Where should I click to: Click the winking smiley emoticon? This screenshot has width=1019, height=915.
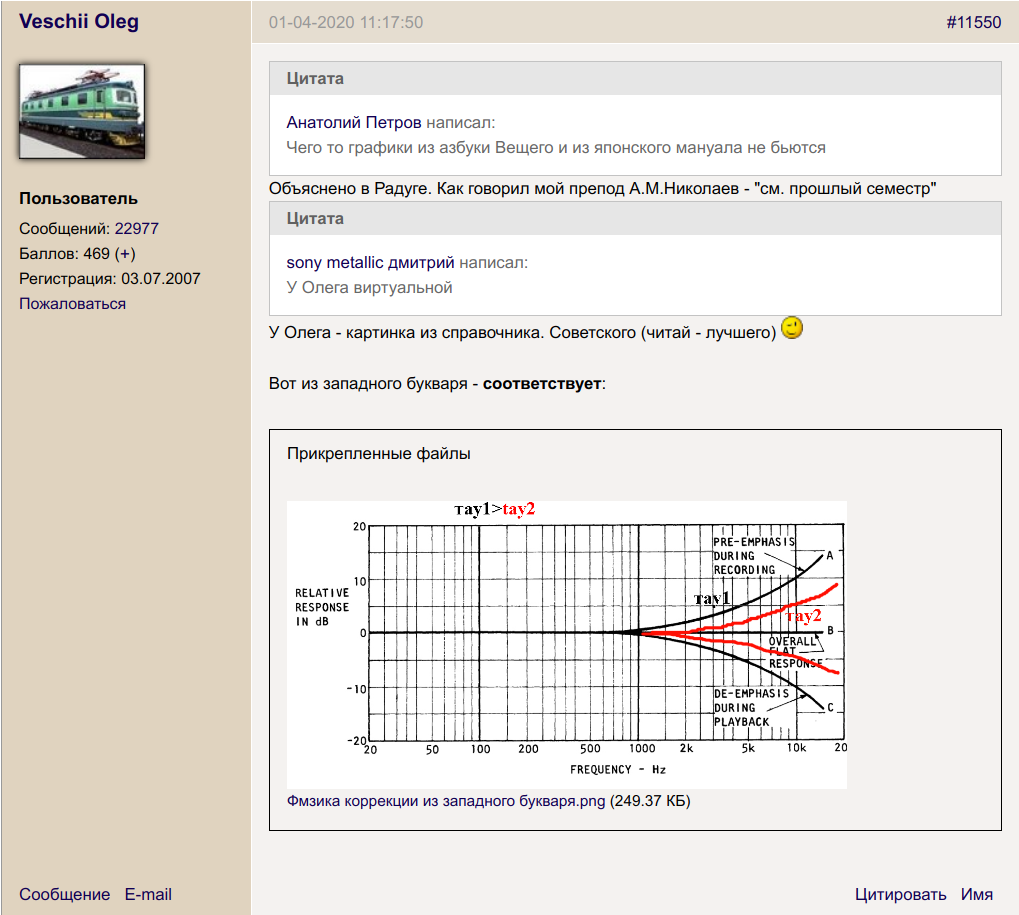pos(792,329)
